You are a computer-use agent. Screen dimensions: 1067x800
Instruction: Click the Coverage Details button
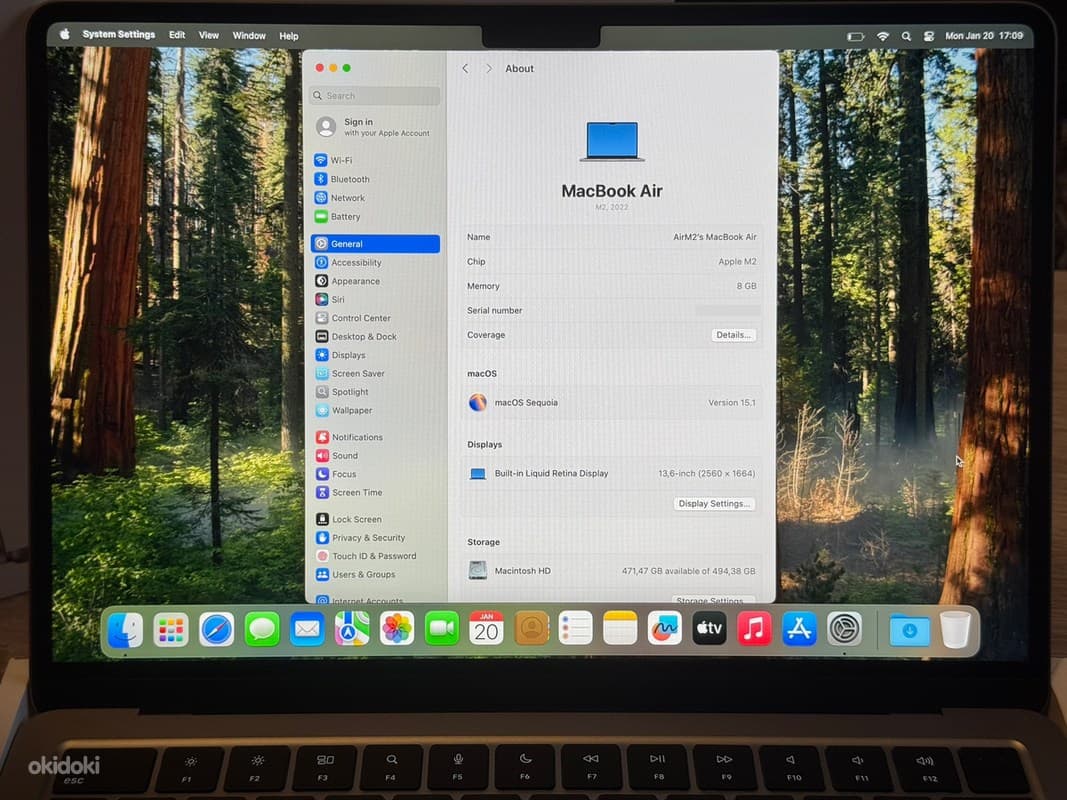(734, 335)
